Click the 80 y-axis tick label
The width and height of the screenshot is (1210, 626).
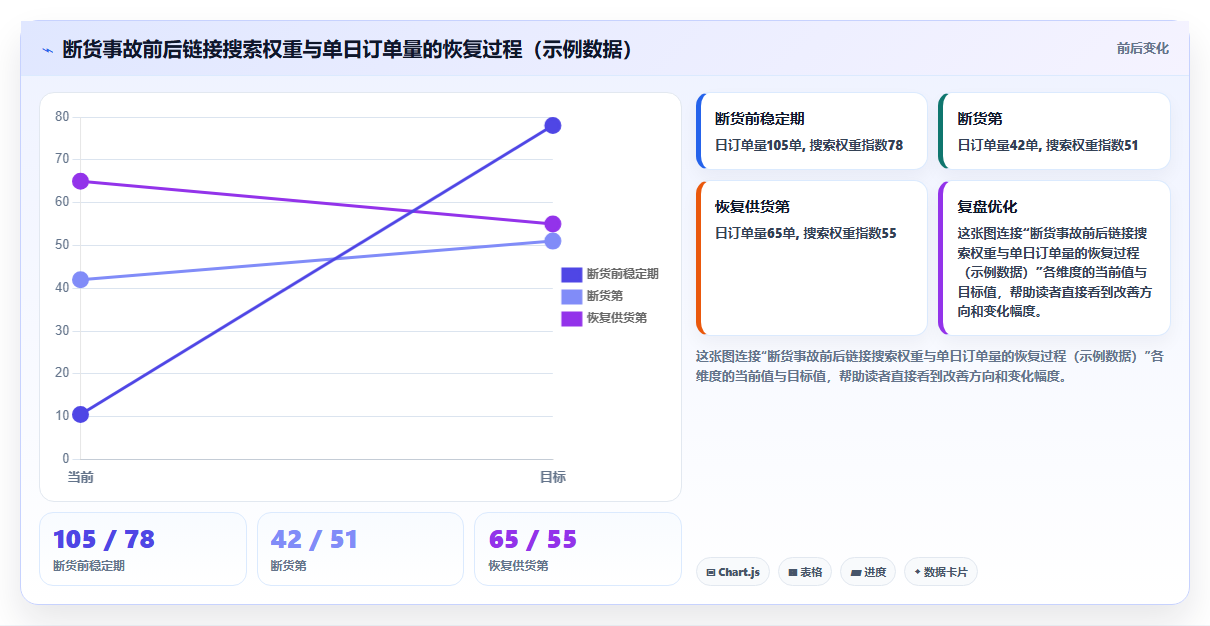[62, 116]
